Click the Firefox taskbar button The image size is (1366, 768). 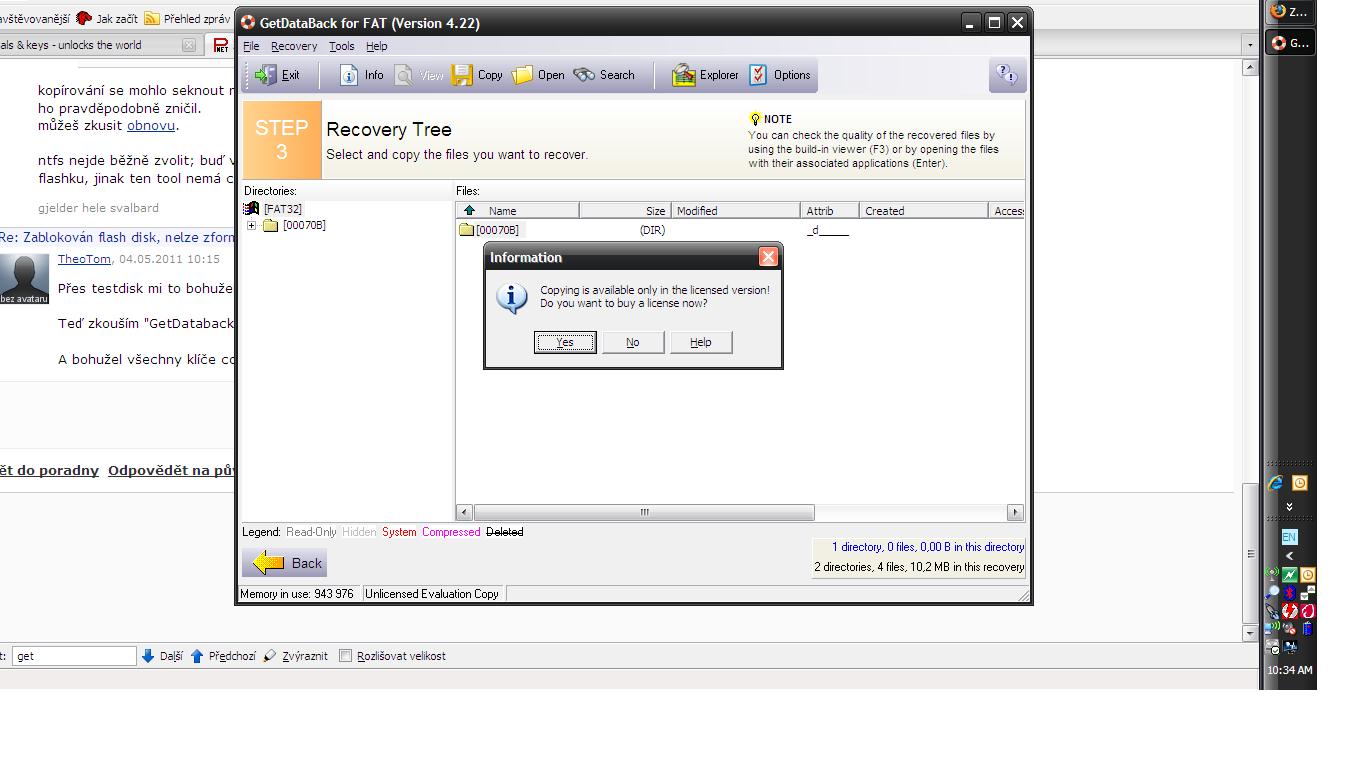tap(1290, 12)
